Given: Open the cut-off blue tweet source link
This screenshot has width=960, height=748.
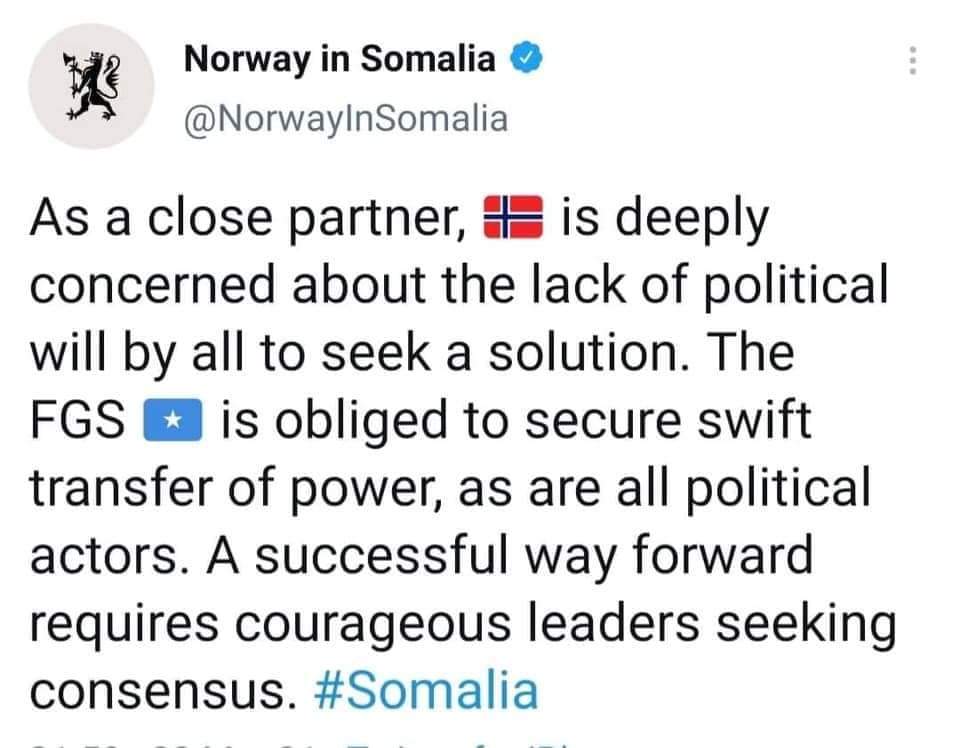Looking at the screenshot, I should 459,745.
